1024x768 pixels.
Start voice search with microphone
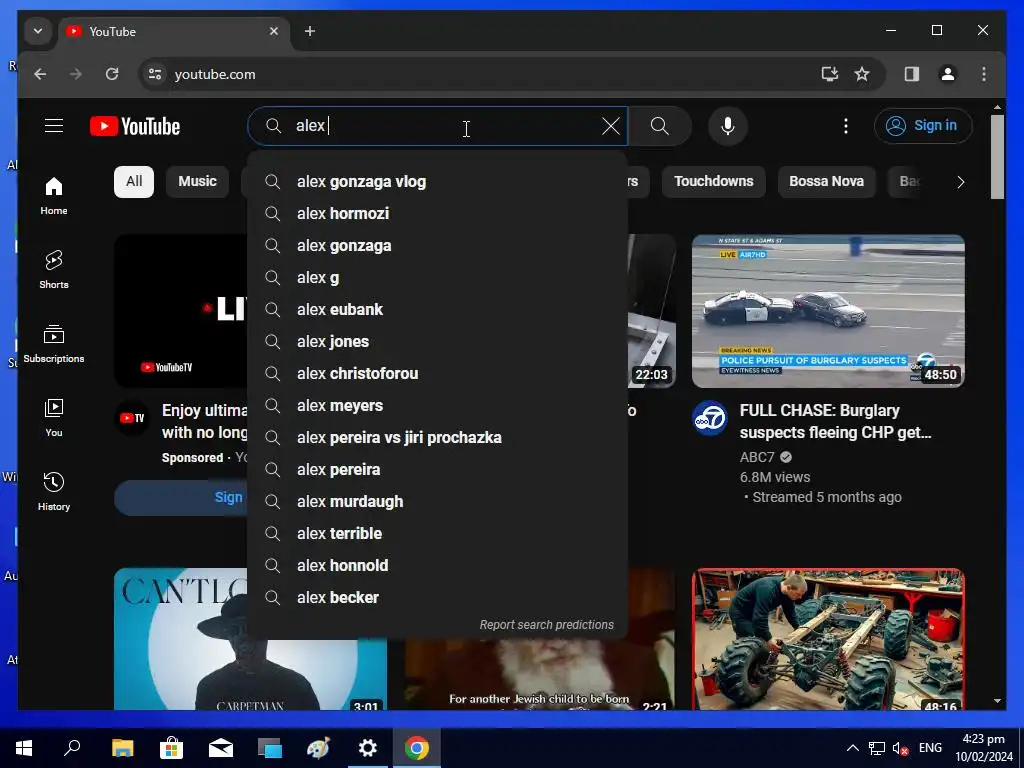pos(728,126)
